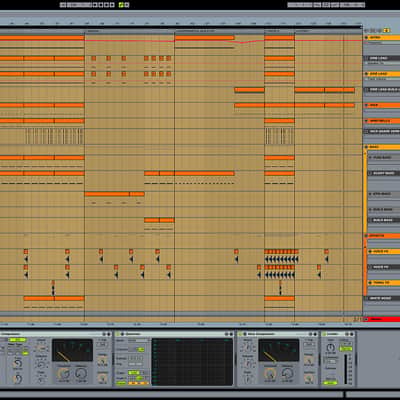This screenshot has width=400, height=400.
Task: Toggle the Limiter device activator
Action: (x=324, y=334)
